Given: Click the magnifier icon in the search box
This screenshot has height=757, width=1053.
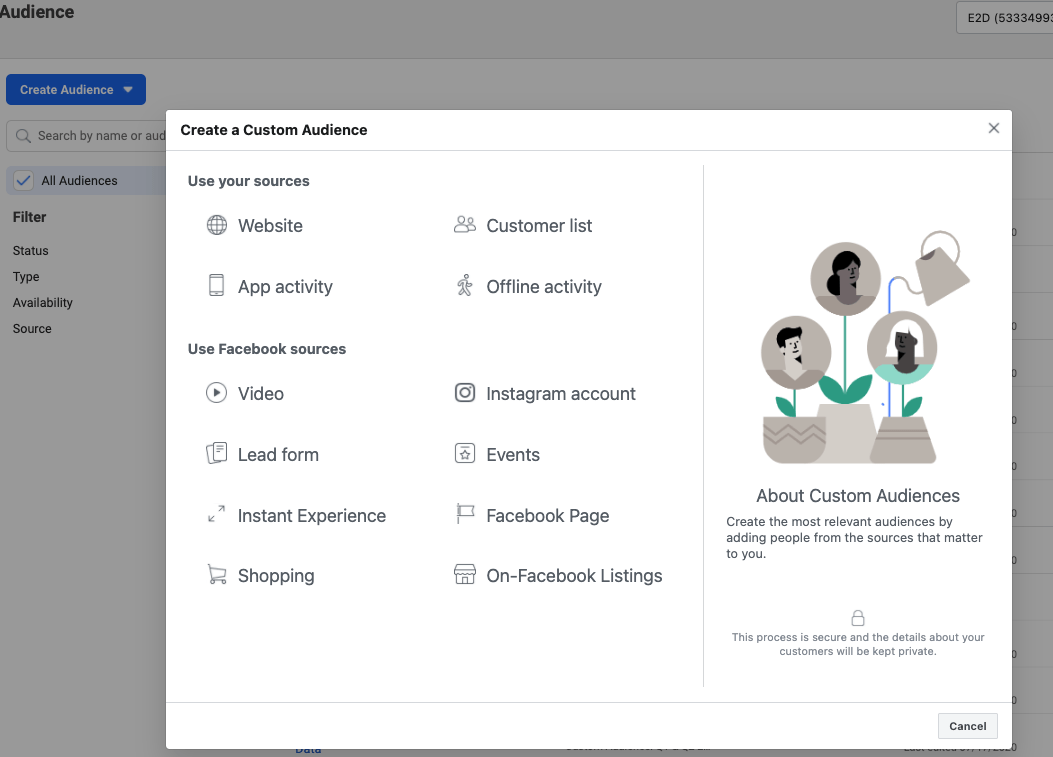Looking at the screenshot, I should point(24,136).
